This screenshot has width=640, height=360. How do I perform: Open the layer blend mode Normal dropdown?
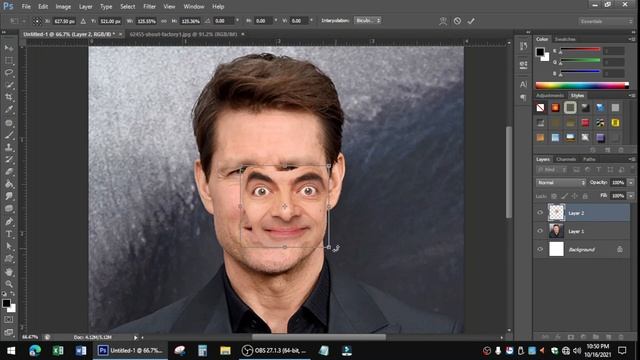561,182
